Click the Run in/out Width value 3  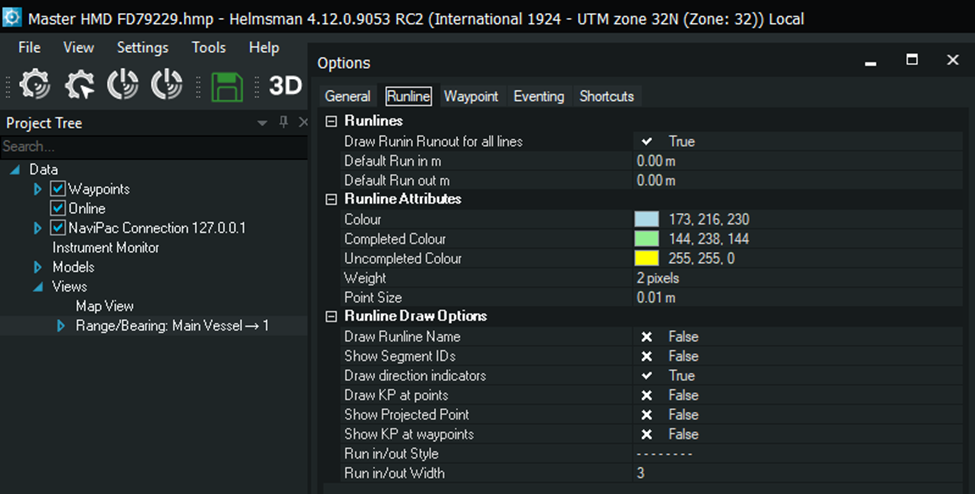(640, 473)
